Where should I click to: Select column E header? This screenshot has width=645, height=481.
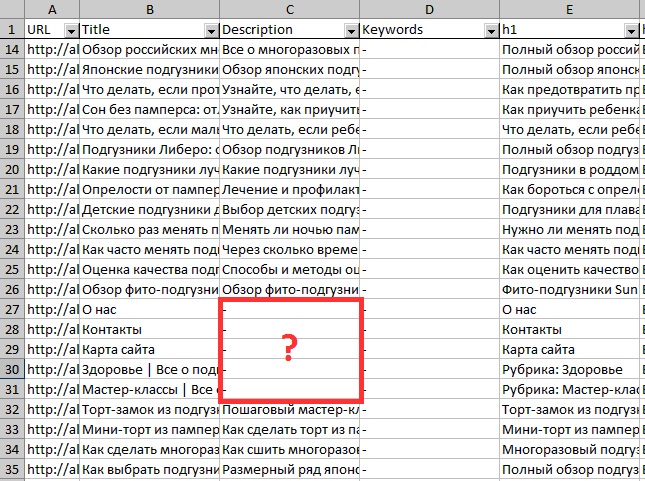click(x=569, y=9)
